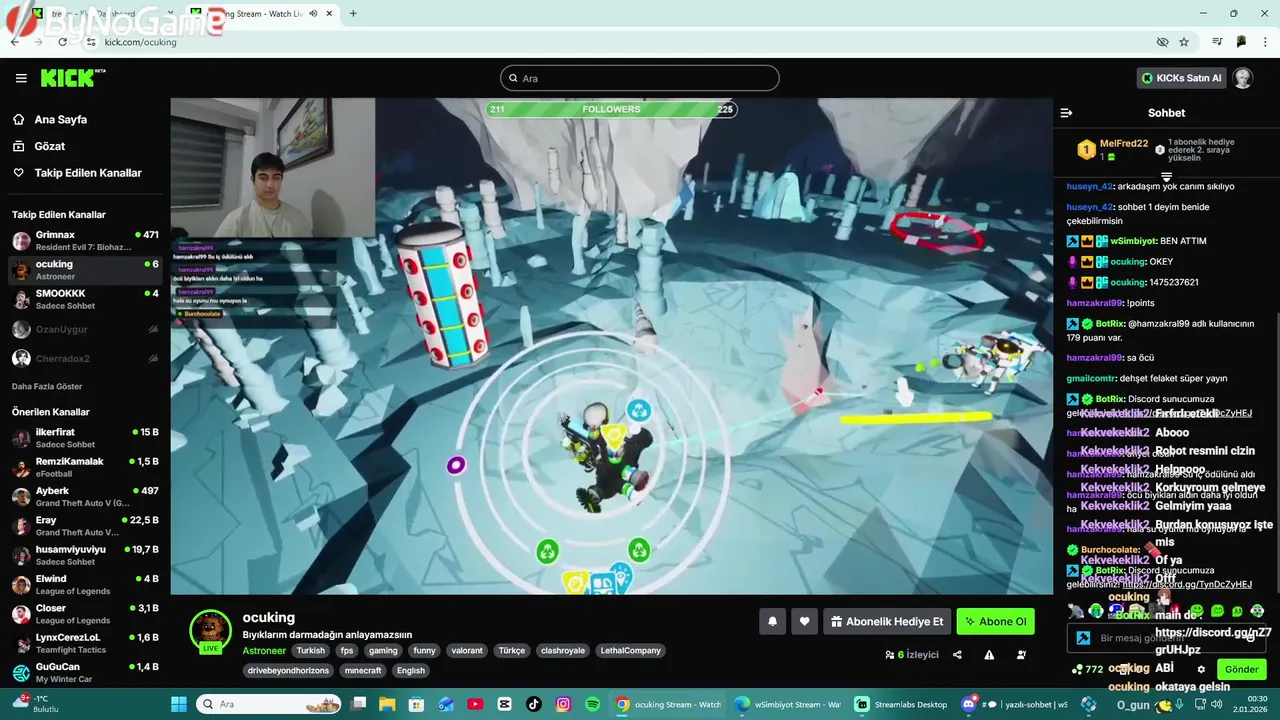
Task: Open chat settings gear icon
Action: [1201, 669]
